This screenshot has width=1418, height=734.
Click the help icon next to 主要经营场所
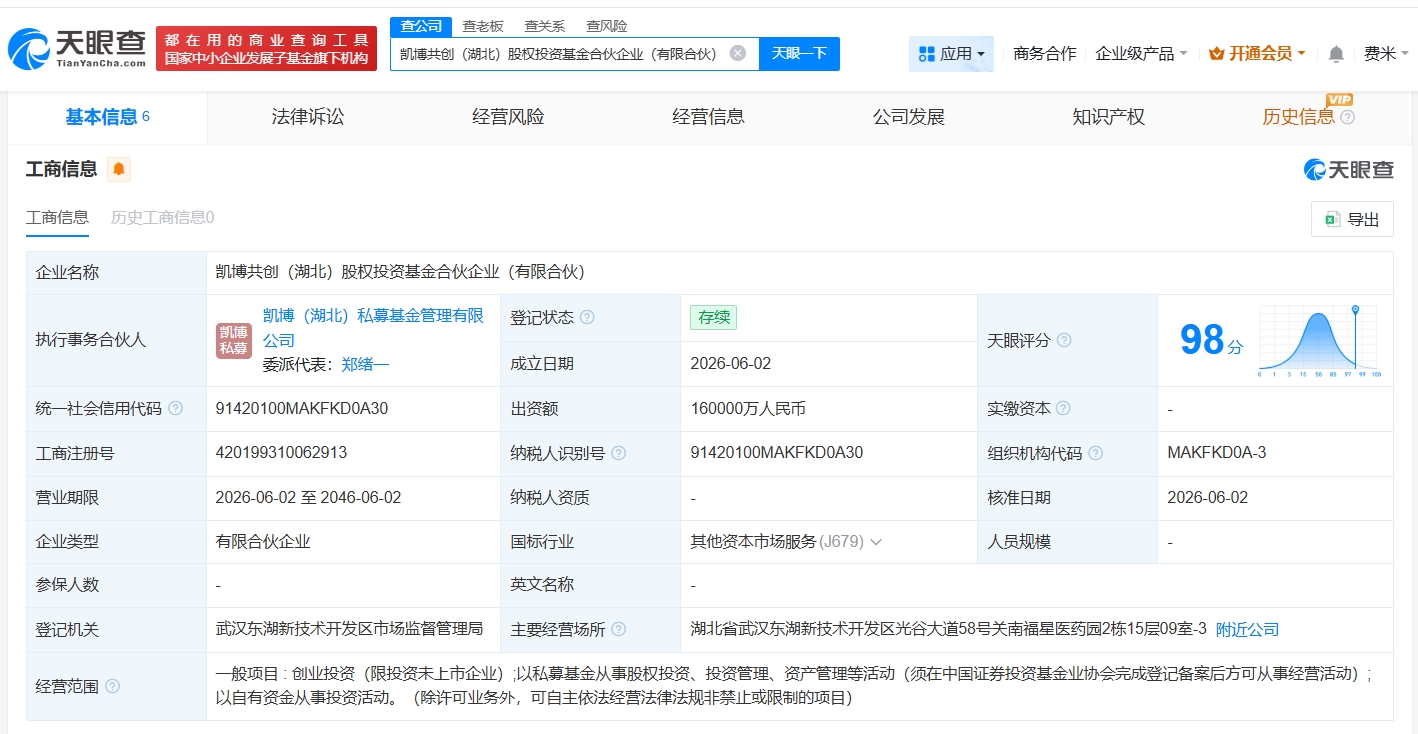[x=619, y=629]
